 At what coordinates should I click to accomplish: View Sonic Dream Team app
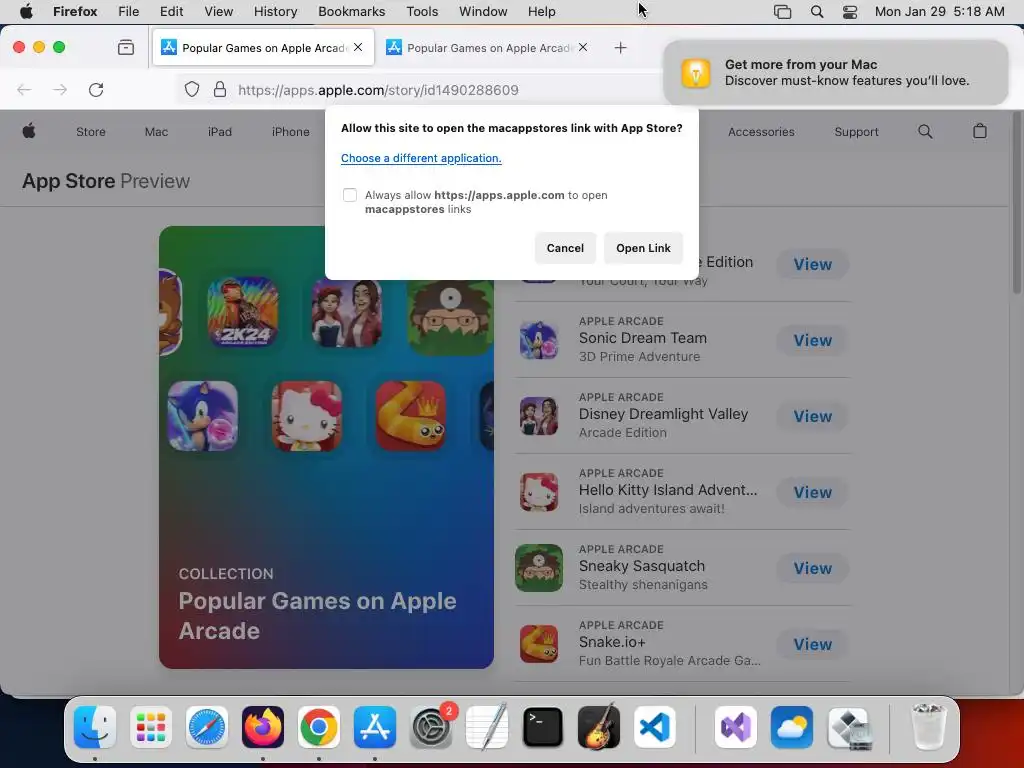(x=812, y=340)
